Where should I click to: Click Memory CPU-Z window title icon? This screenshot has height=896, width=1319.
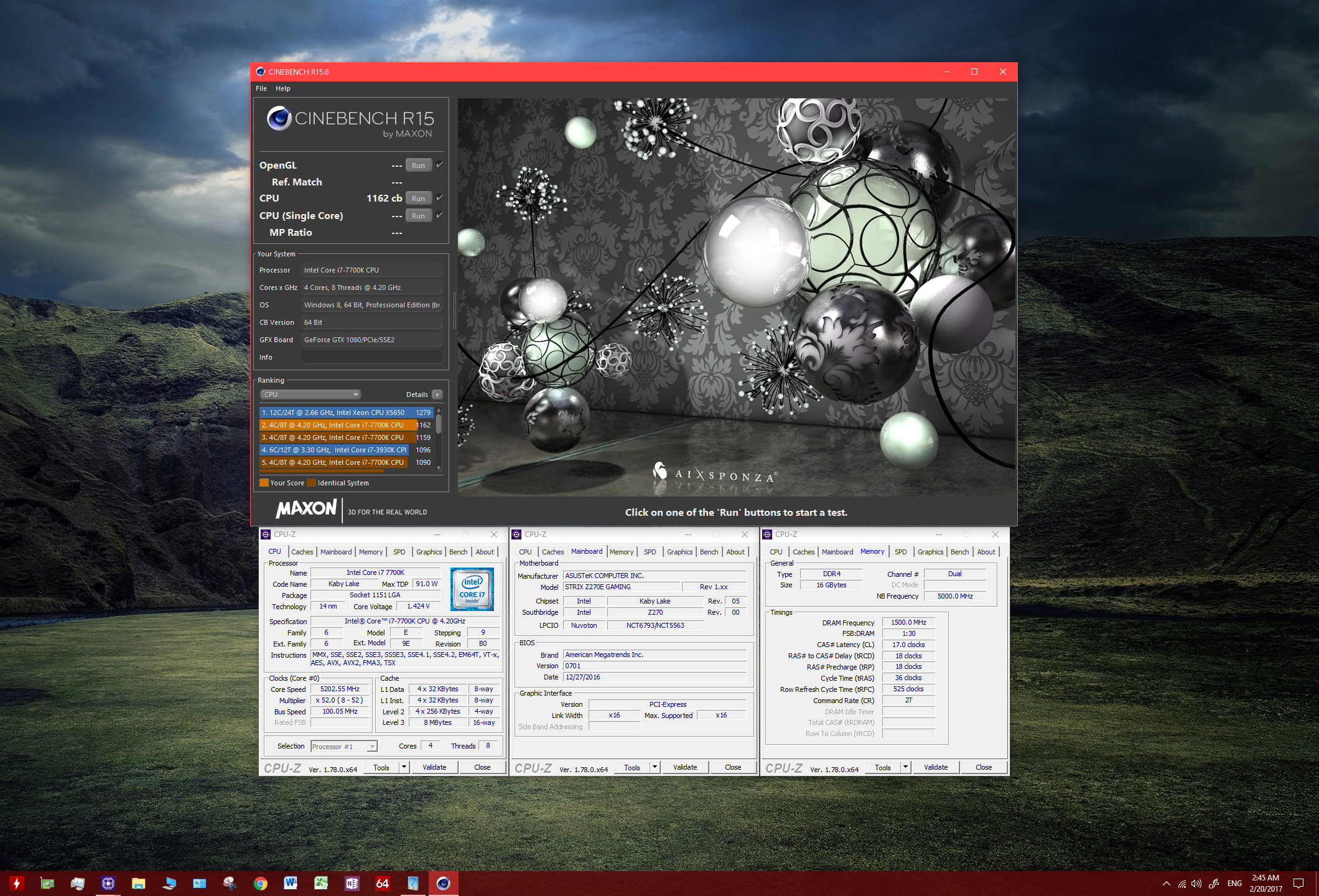click(x=767, y=534)
